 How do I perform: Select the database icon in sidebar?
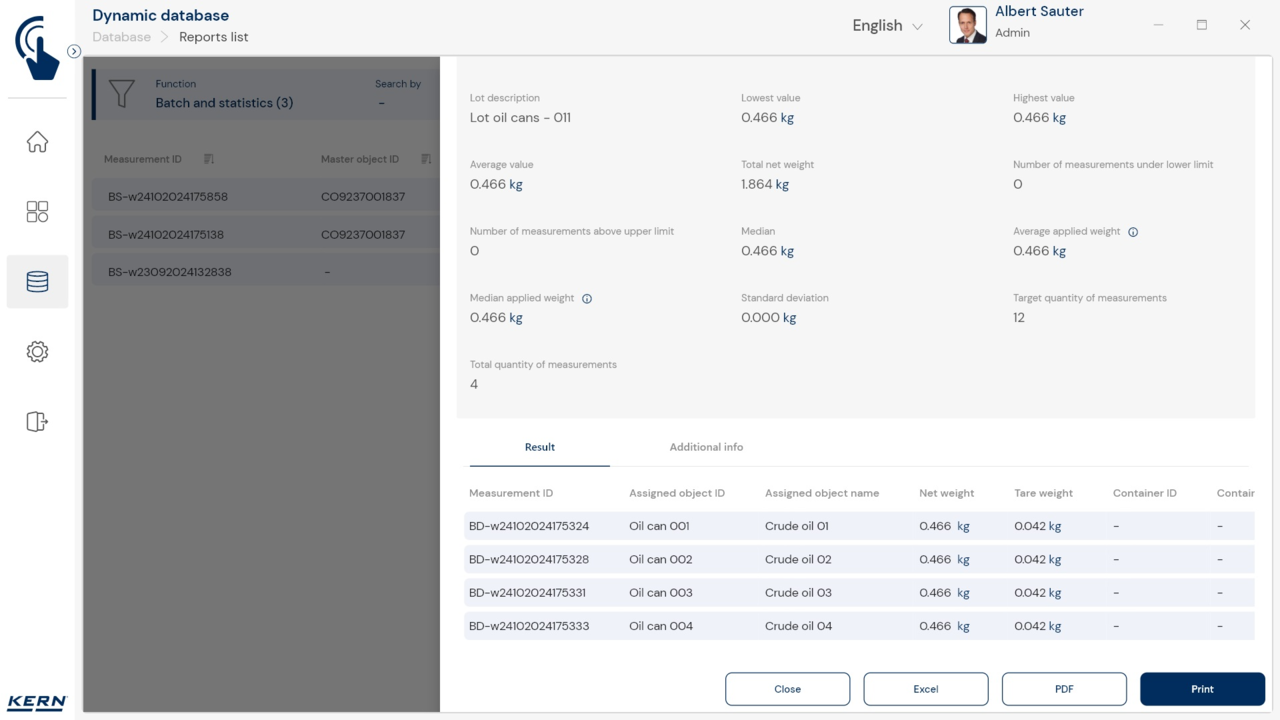pyautogui.click(x=37, y=282)
